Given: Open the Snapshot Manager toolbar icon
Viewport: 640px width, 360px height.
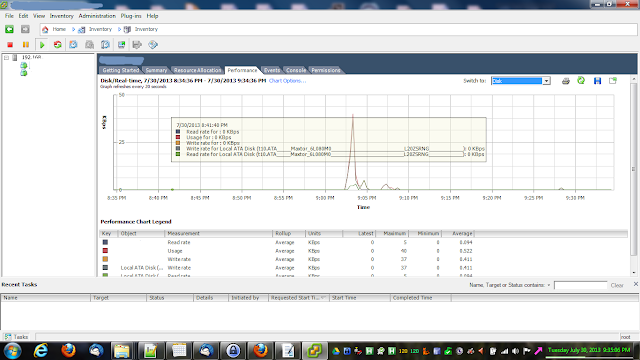Looking at the screenshot, I should (x=105, y=44).
